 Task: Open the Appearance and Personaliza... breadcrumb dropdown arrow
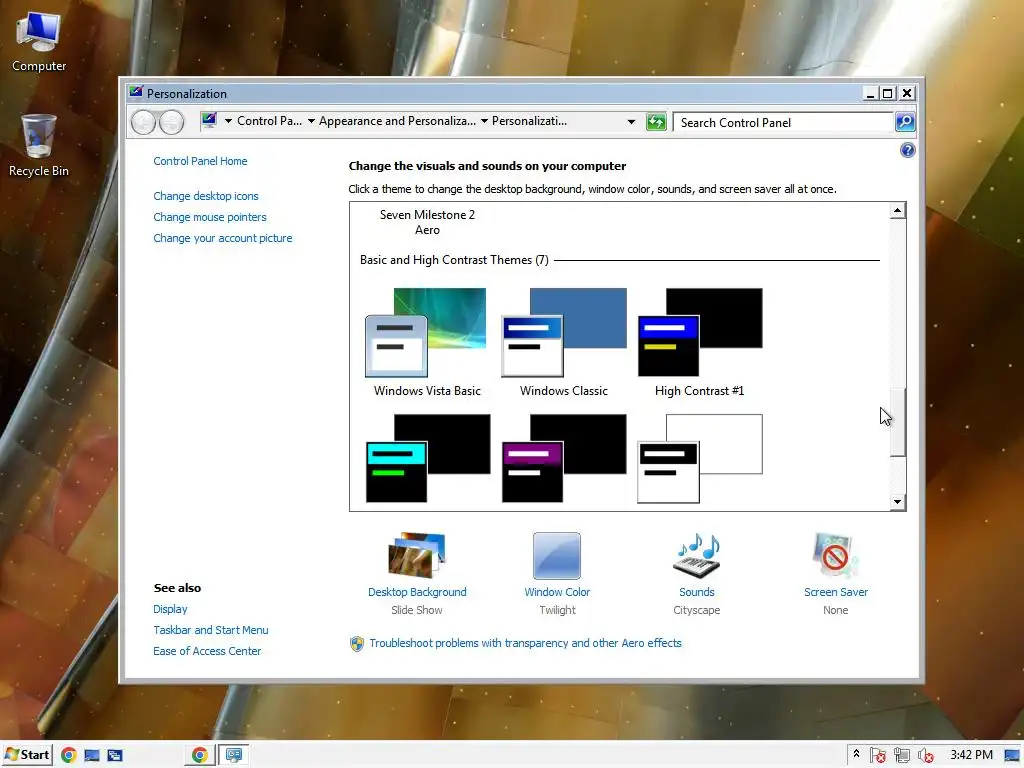coord(311,121)
